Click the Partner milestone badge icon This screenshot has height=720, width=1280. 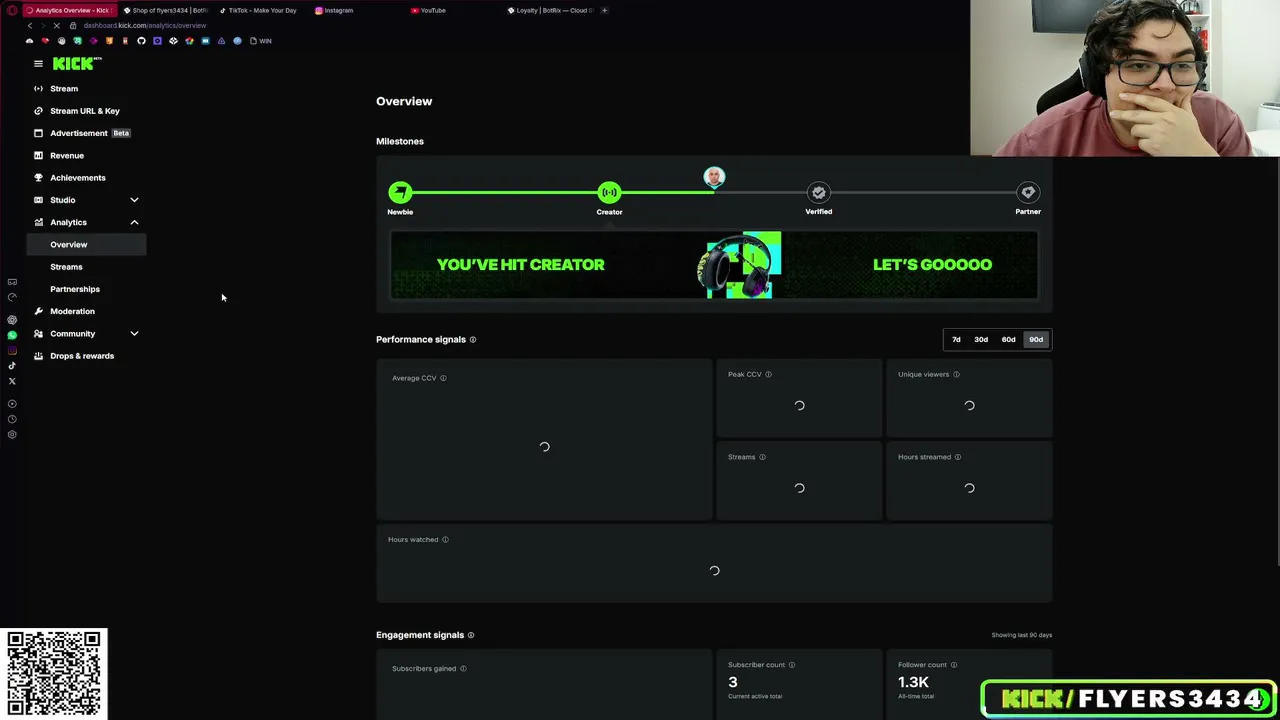click(1028, 192)
